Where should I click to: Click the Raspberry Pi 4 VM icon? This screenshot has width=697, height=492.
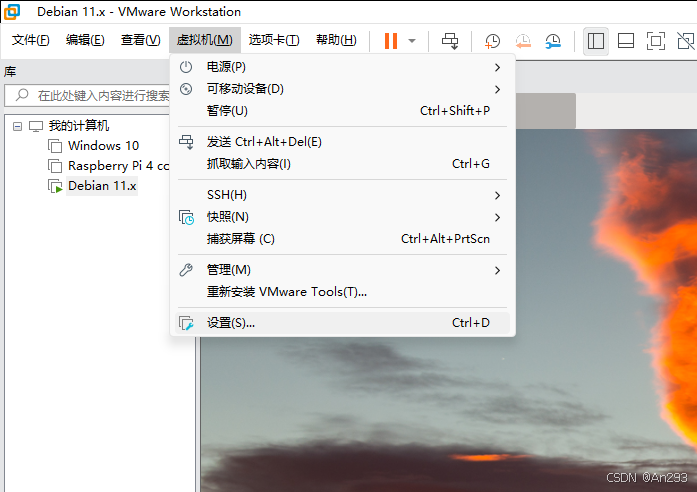tap(55, 166)
